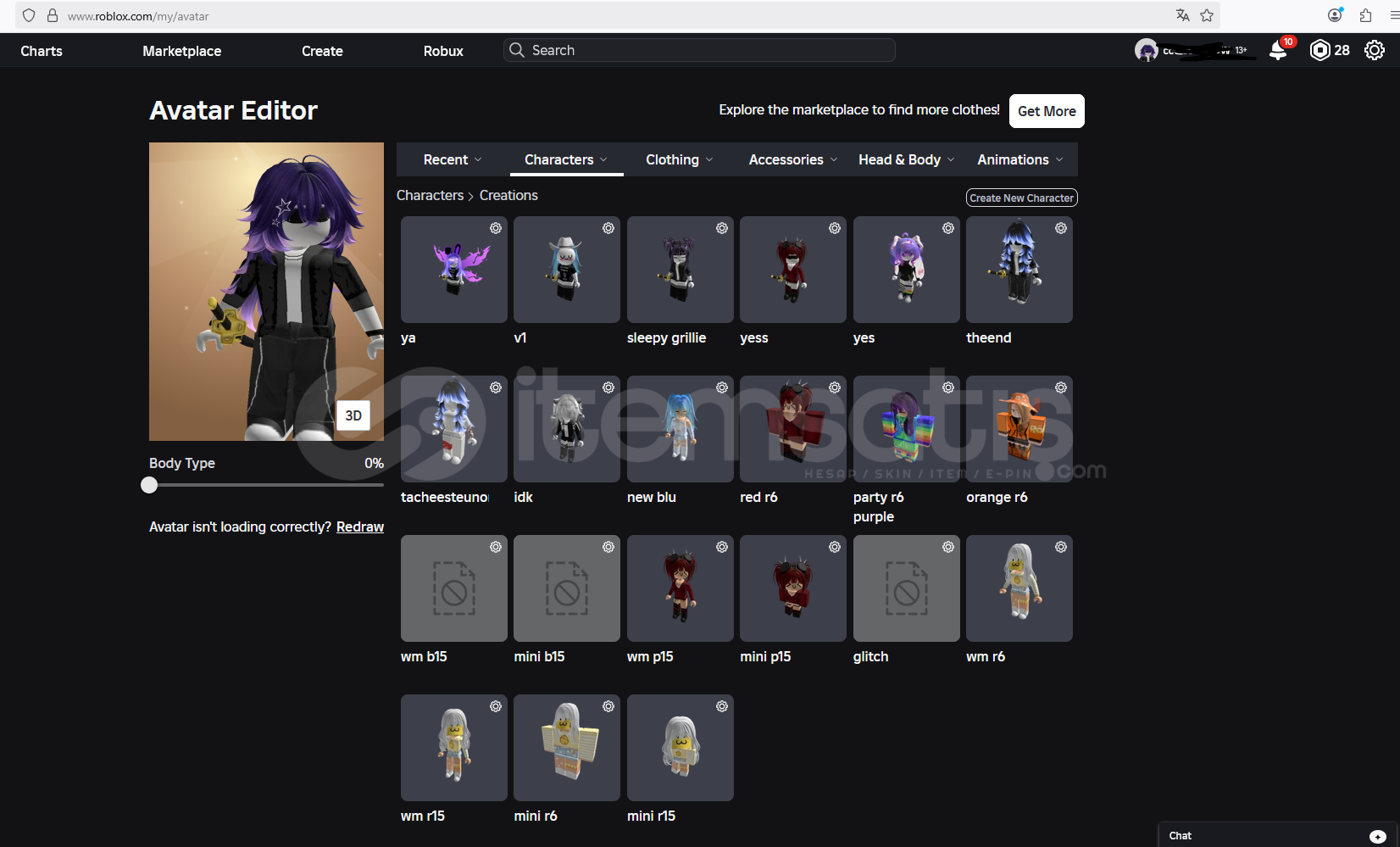Viewport: 1400px width, 847px height.
Task: Open the browser account profile icon
Action: pos(1335,15)
